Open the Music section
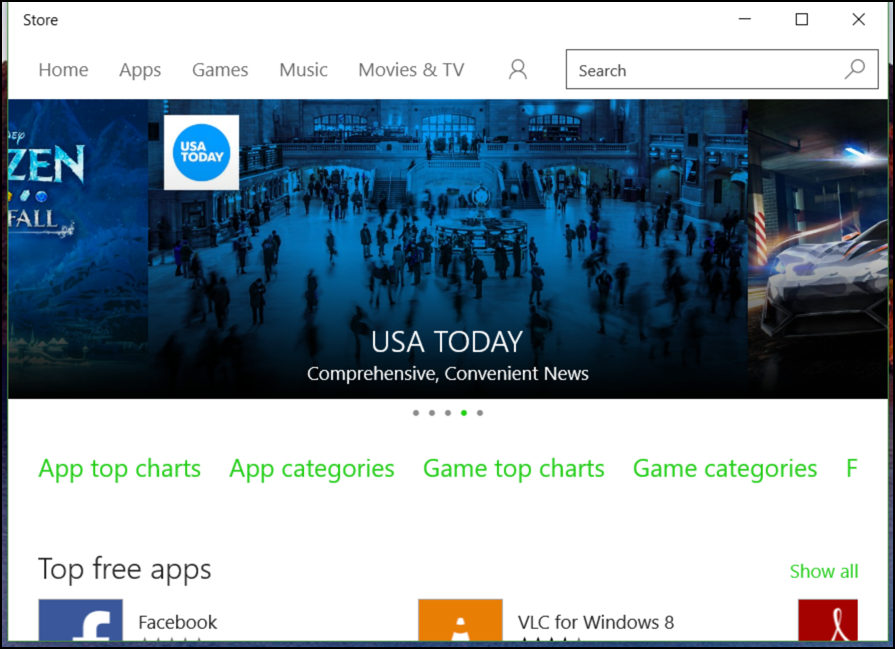The image size is (895, 649). click(x=303, y=69)
